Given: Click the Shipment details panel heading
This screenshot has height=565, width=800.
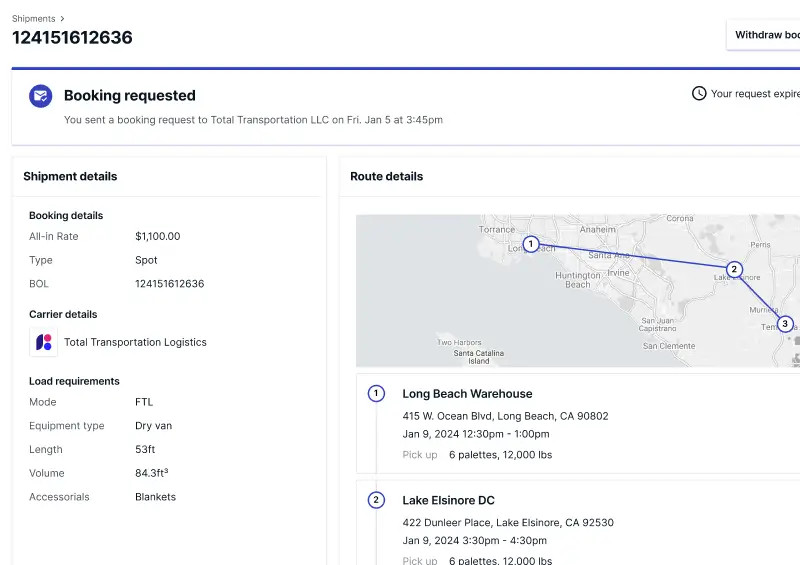Looking at the screenshot, I should pos(70,177).
